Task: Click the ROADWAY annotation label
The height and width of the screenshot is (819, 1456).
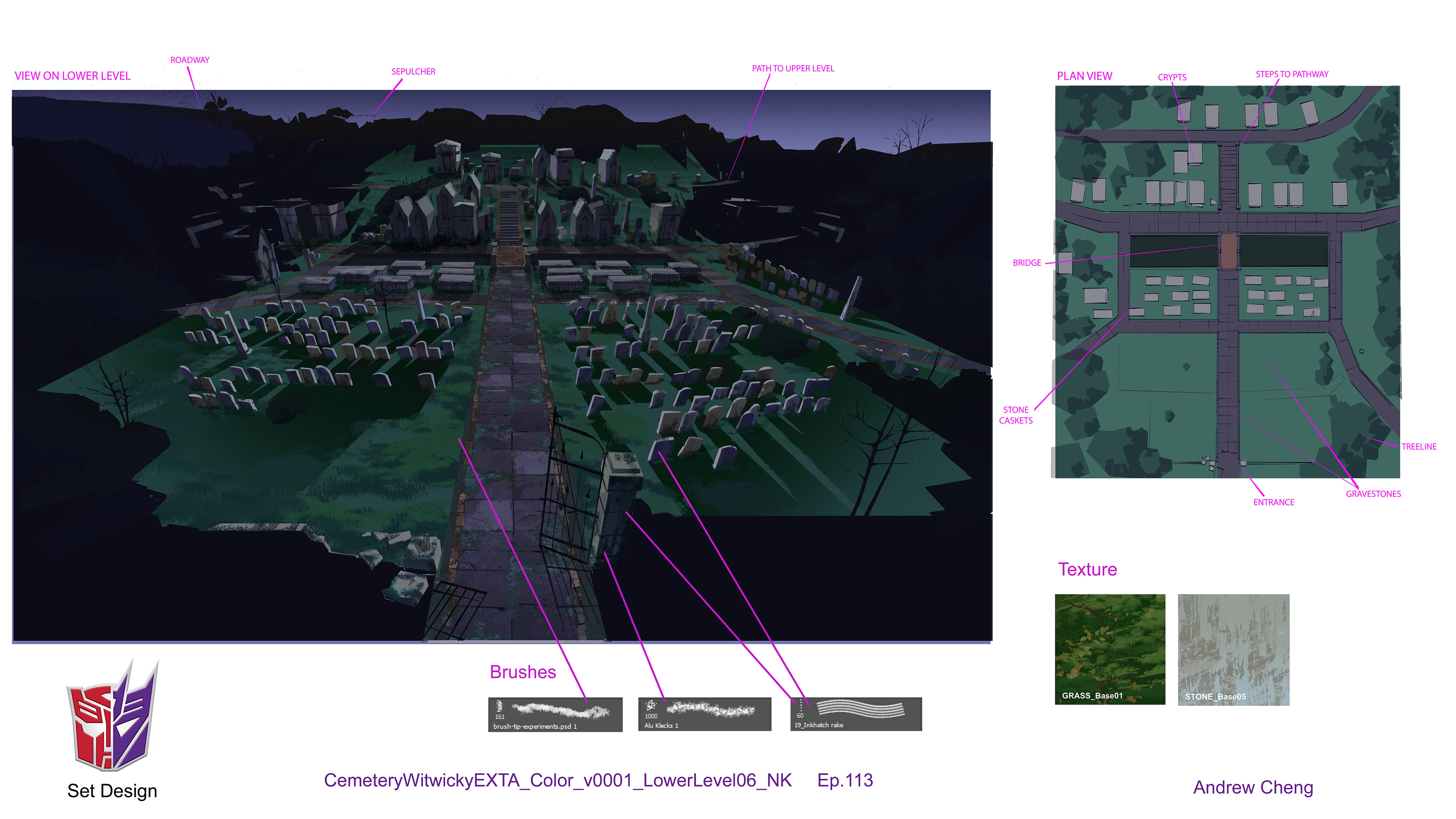Action: click(190, 60)
